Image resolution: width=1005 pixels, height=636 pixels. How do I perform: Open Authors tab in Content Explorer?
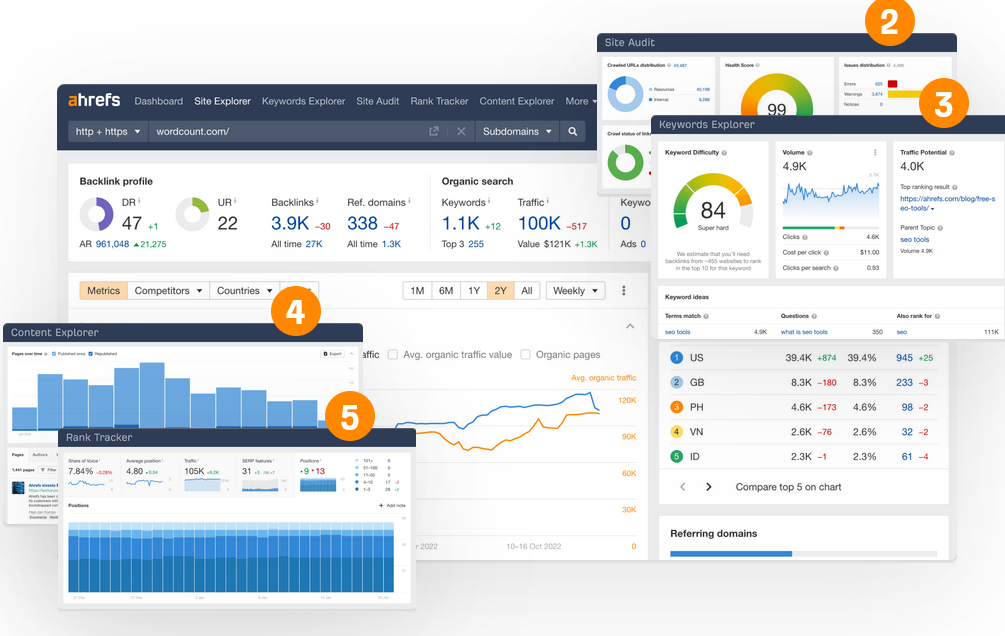(40, 455)
